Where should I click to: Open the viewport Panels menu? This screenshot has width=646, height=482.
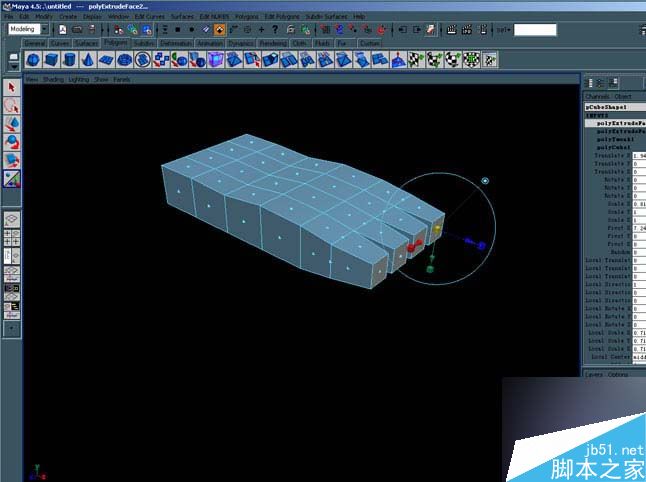click(x=122, y=79)
